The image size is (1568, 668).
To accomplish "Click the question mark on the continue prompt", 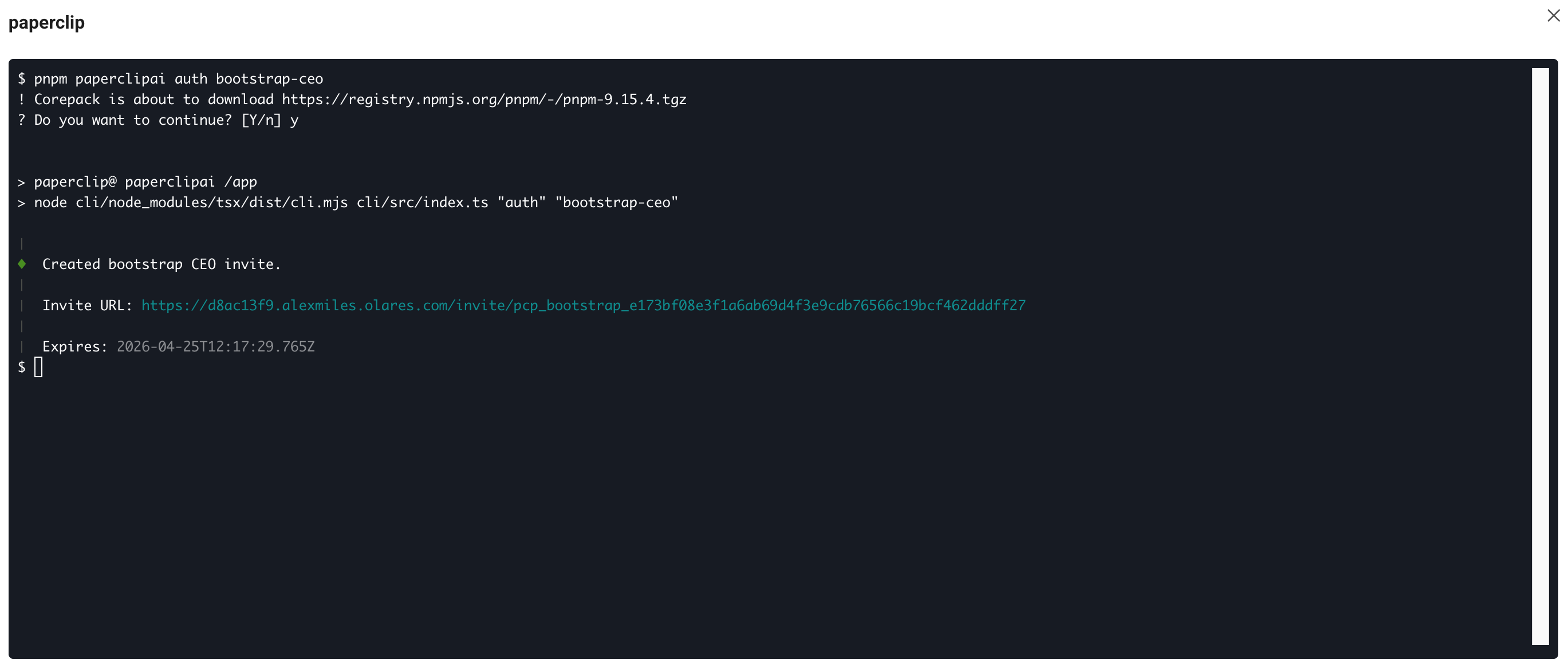I will click(21, 120).
